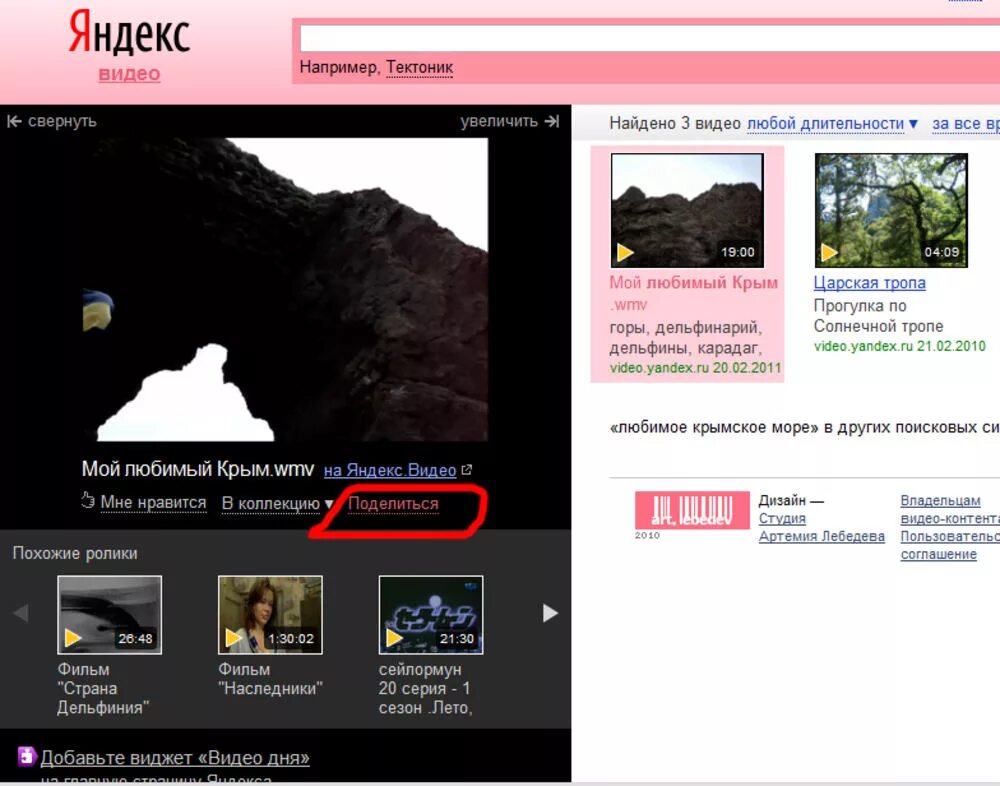Click Похожие ролики heading
Image resolution: width=1000 pixels, height=786 pixels.
[x=75, y=553]
